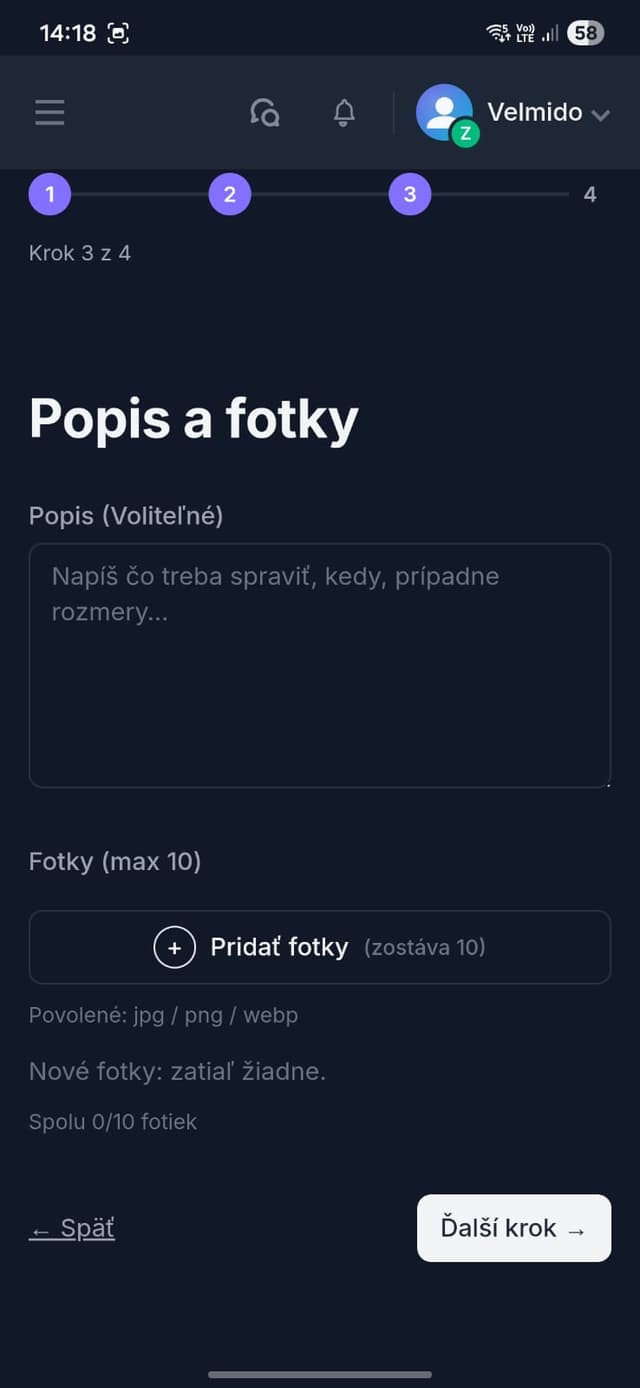Image resolution: width=640 pixels, height=1388 pixels.
Task: Click the screen recording icon in status bar
Action: pos(119,32)
